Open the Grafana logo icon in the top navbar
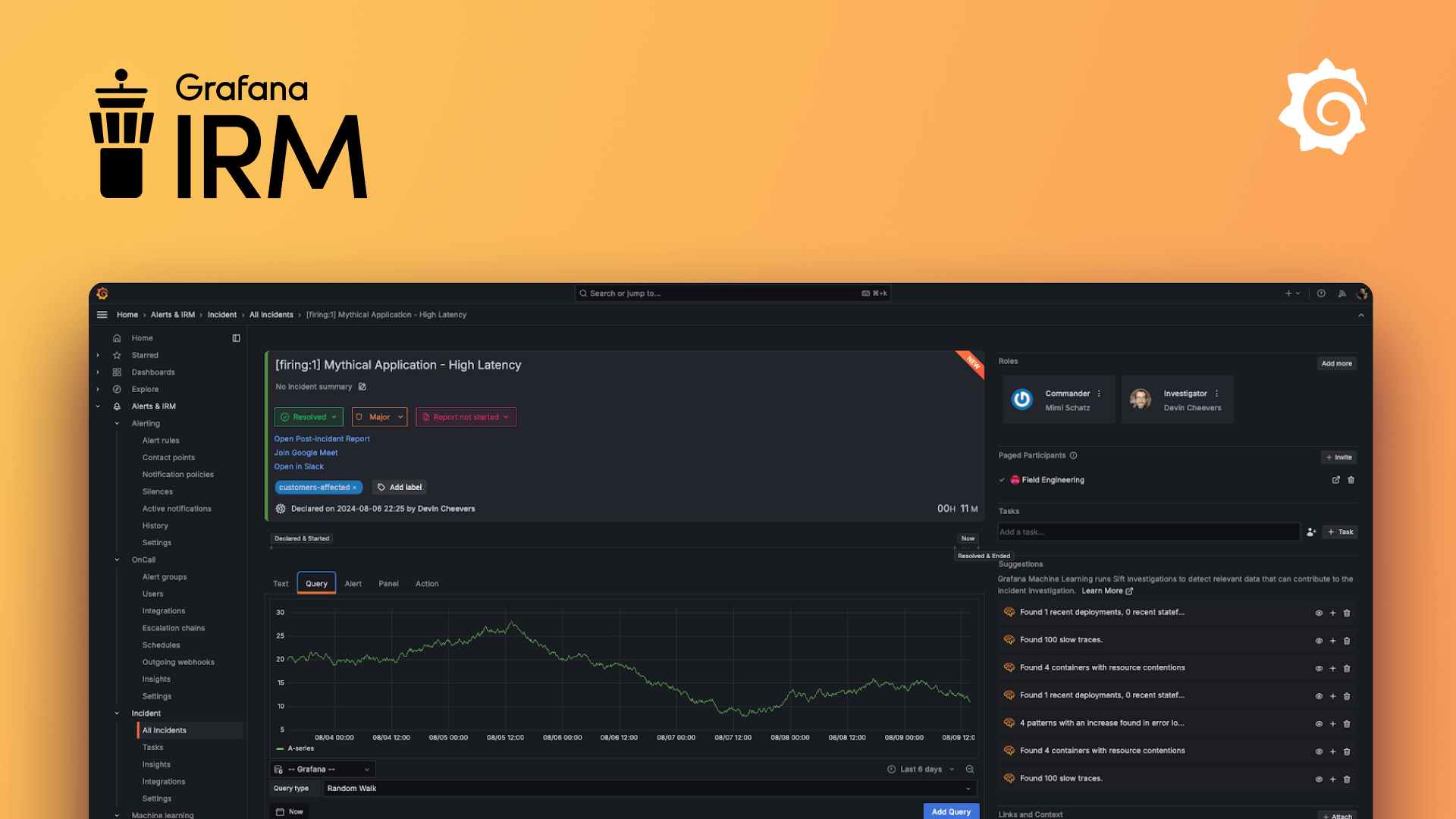 coord(102,293)
